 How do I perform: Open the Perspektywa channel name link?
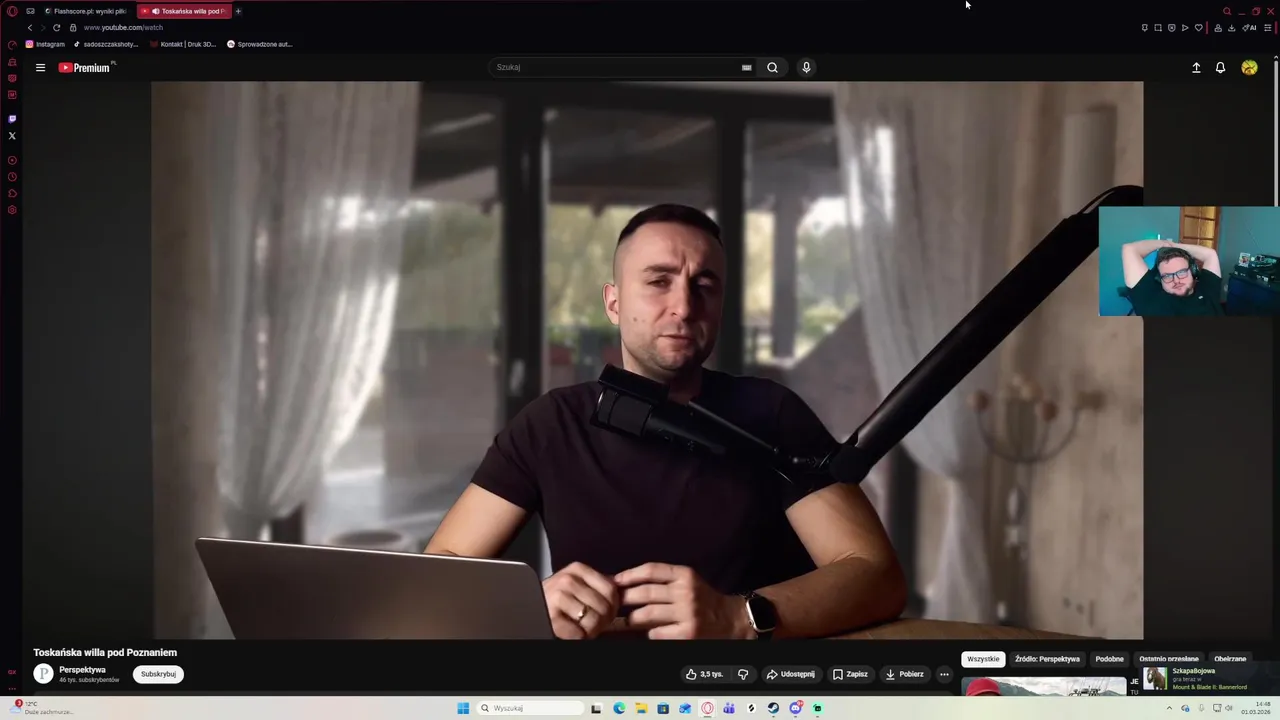coord(82,670)
